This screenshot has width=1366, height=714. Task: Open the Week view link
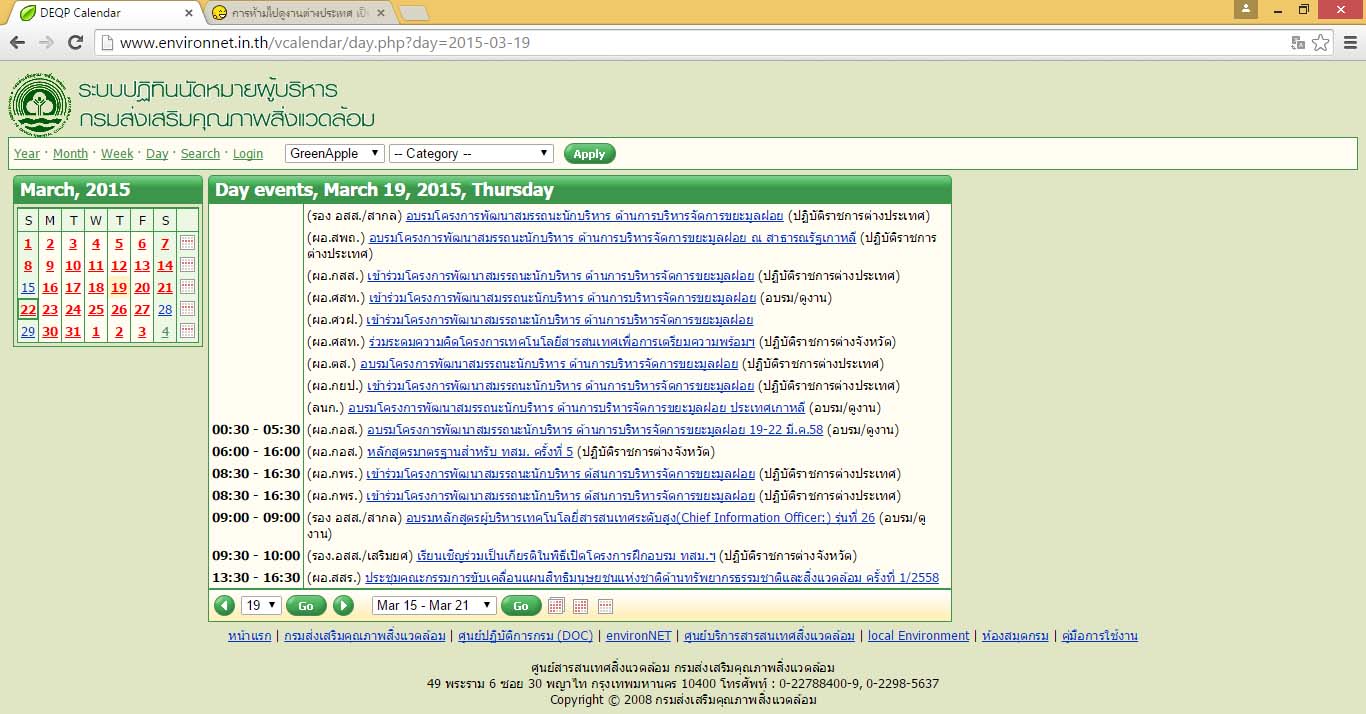(x=117, y=154)
